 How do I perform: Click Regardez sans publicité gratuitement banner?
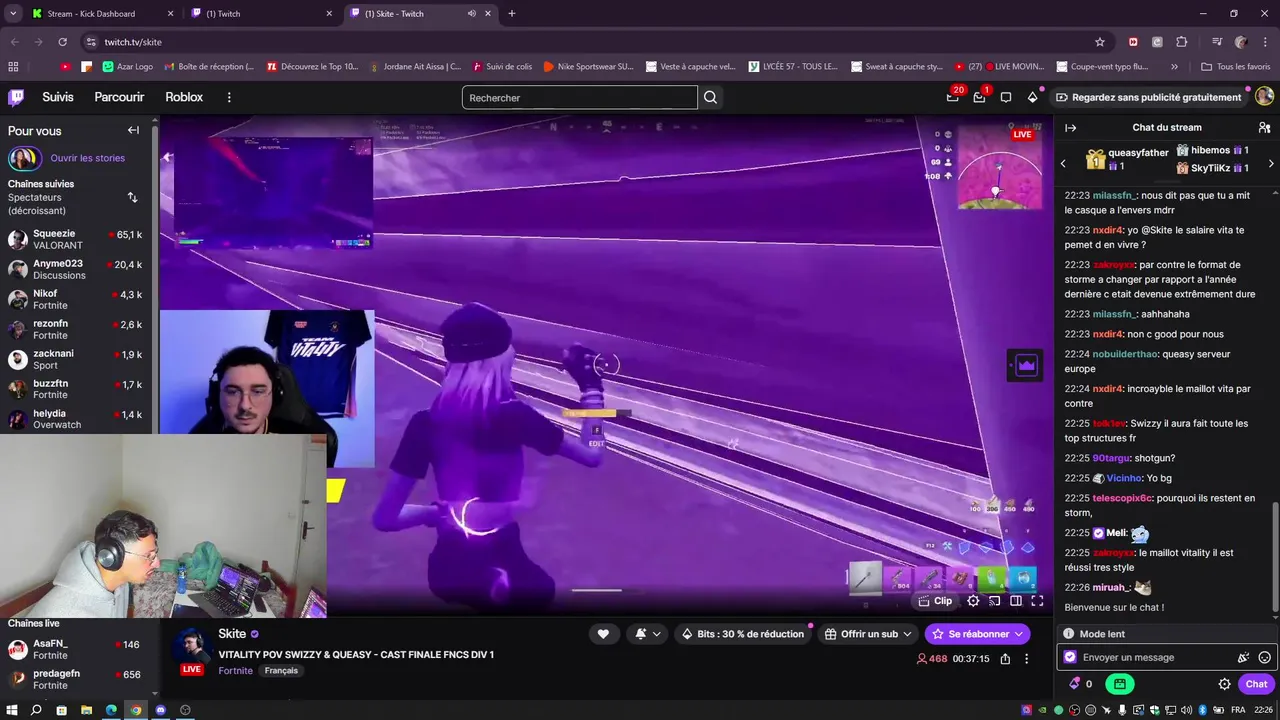tap(1150, 97)
